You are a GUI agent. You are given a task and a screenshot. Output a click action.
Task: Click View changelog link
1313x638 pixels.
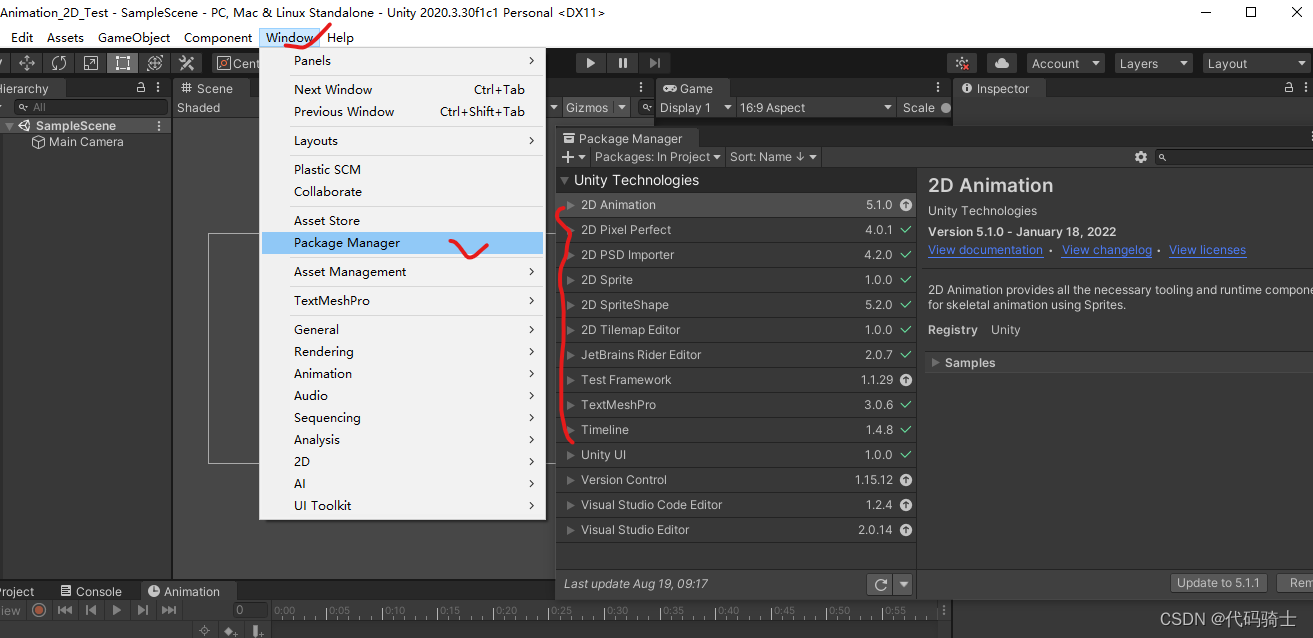(1107, 250)
